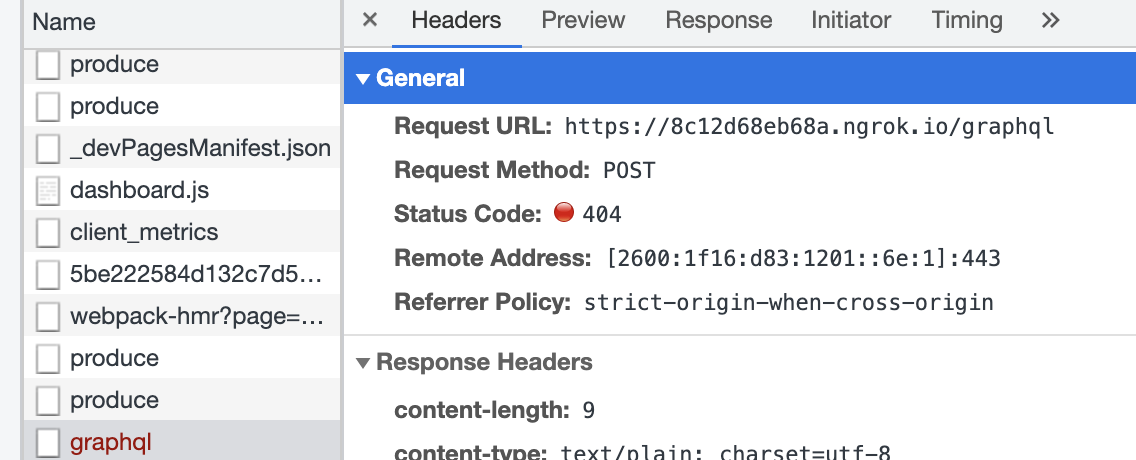Click the Request URL value
Viewport: 1136px width, 460px height.
click(x=809, y=127)
